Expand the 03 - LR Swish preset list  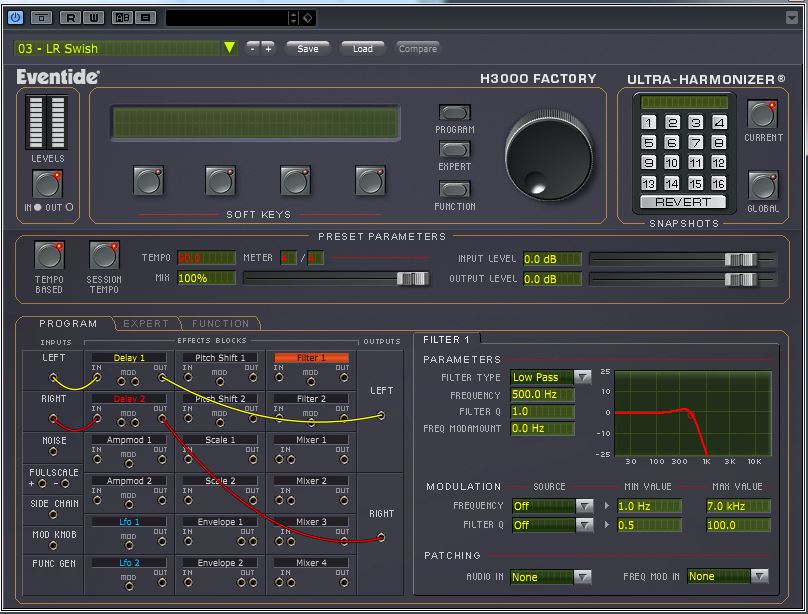point(229,48)
